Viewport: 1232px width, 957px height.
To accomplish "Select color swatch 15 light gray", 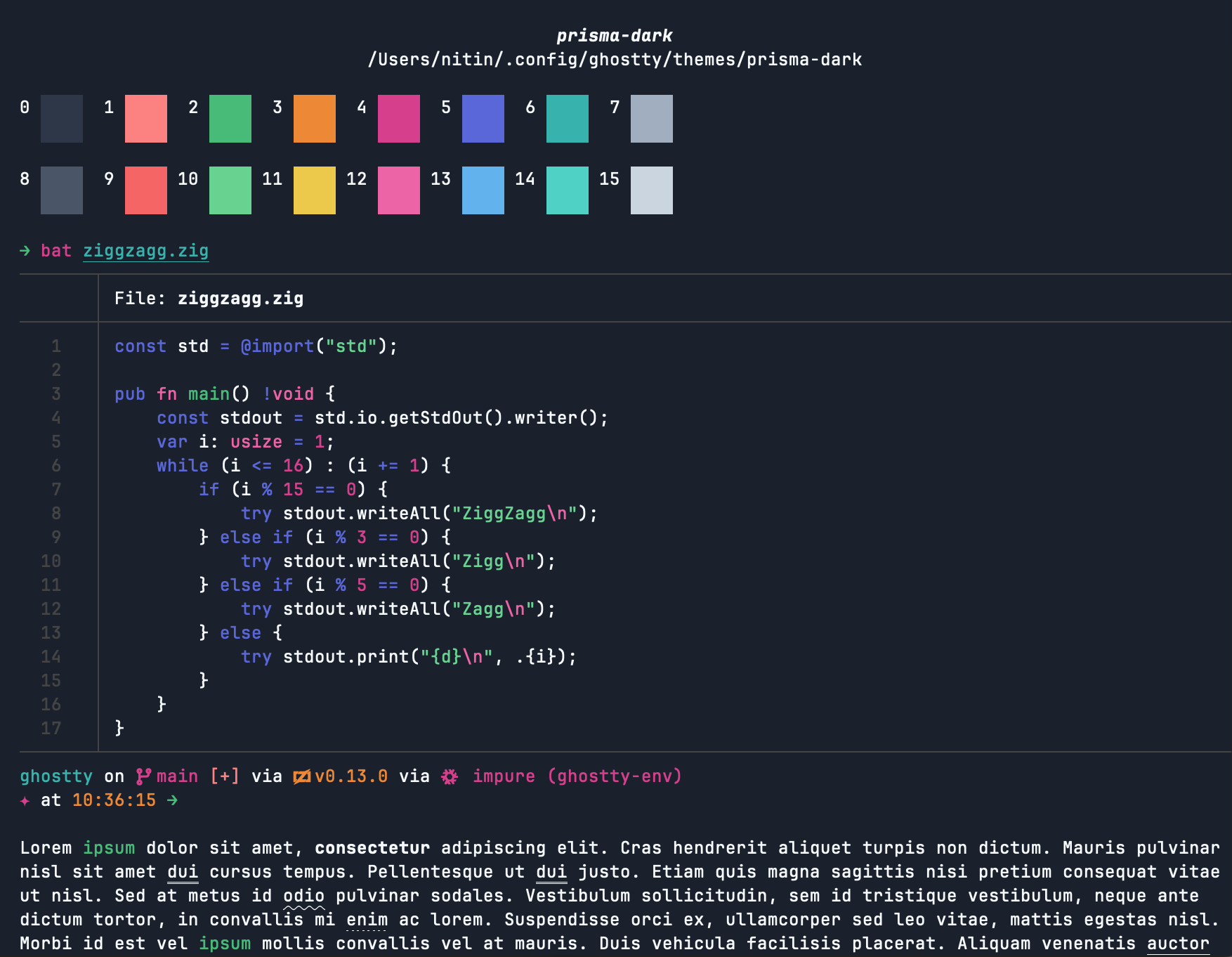I will [x=652, y=190].
